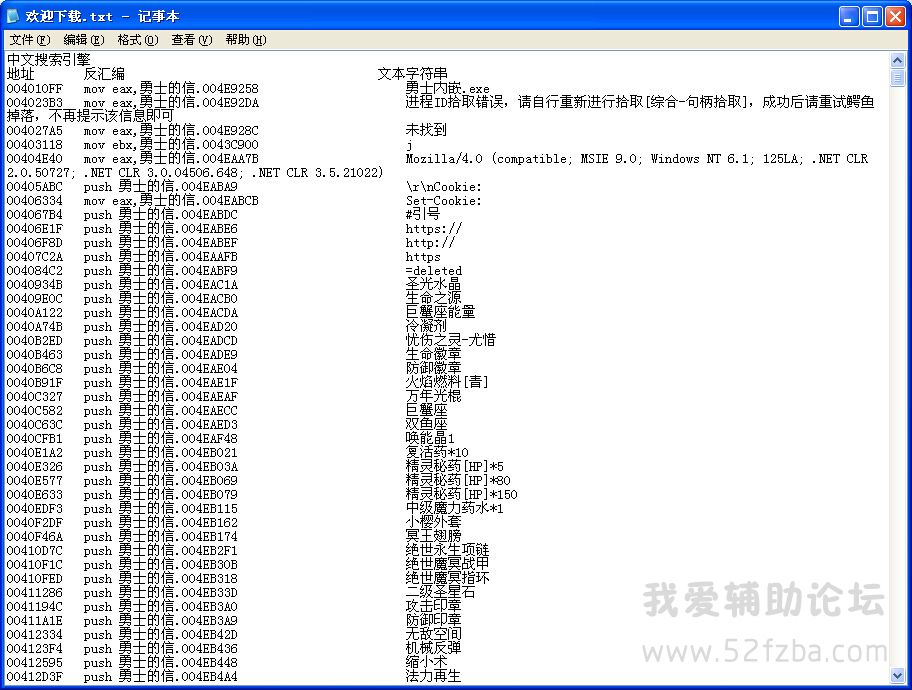This screenshot has width=912, height=690.
Task: Click the address 00412D3F
Action: point(34,677)
